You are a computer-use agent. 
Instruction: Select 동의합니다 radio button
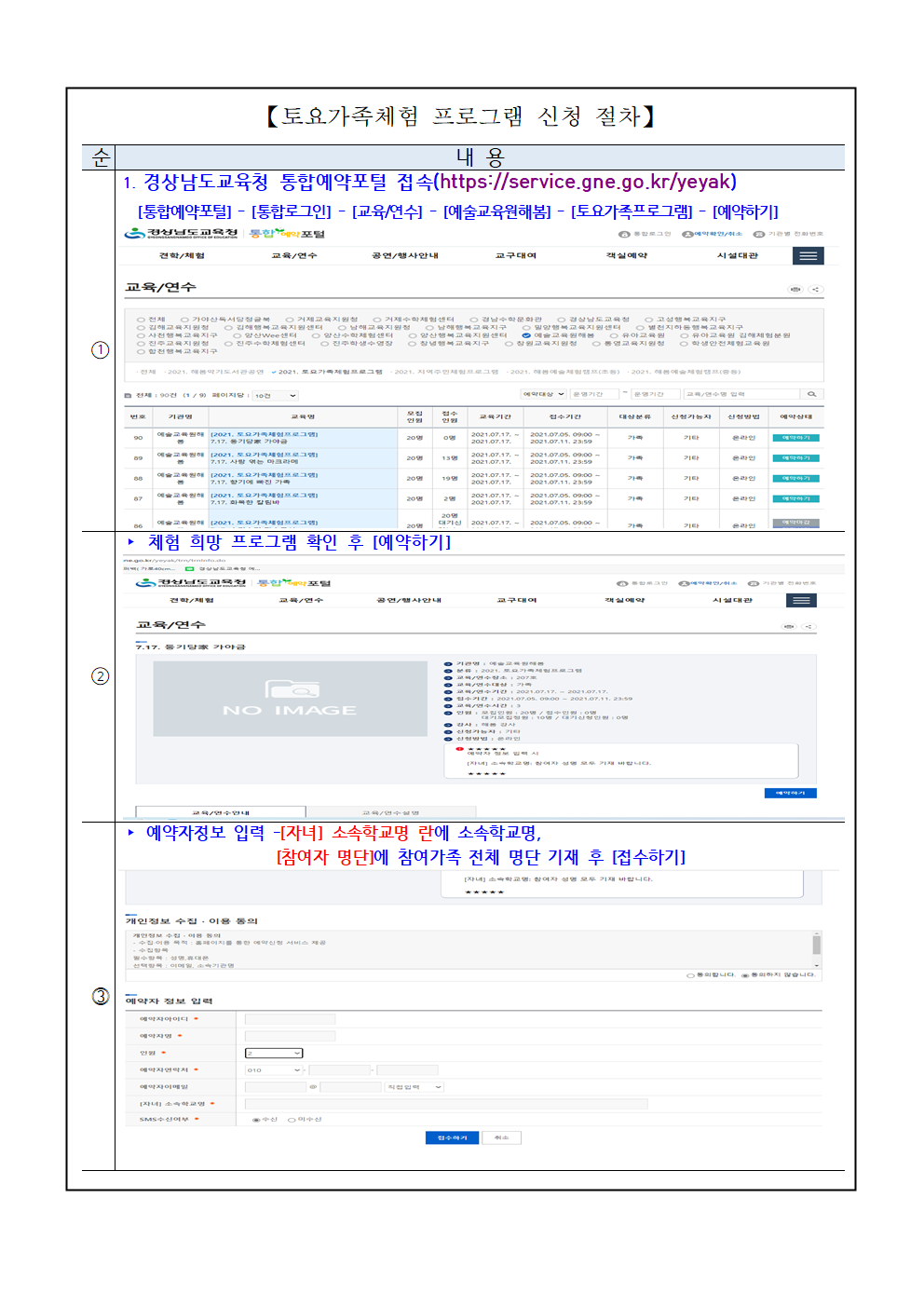[x=690, y=975]
